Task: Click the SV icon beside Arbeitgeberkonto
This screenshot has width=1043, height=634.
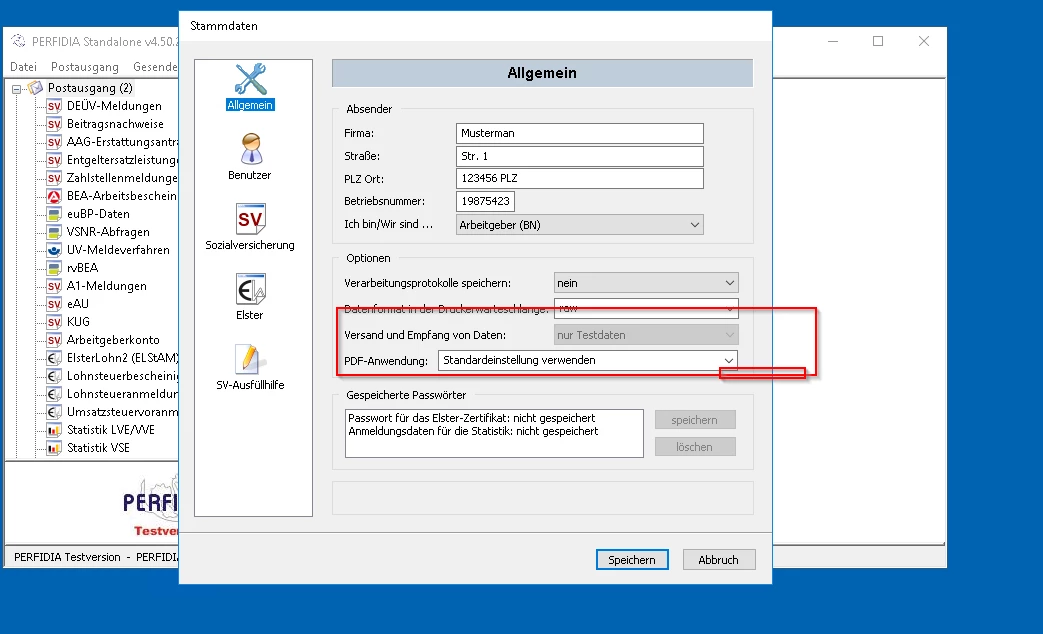Action: click(55, 340)
